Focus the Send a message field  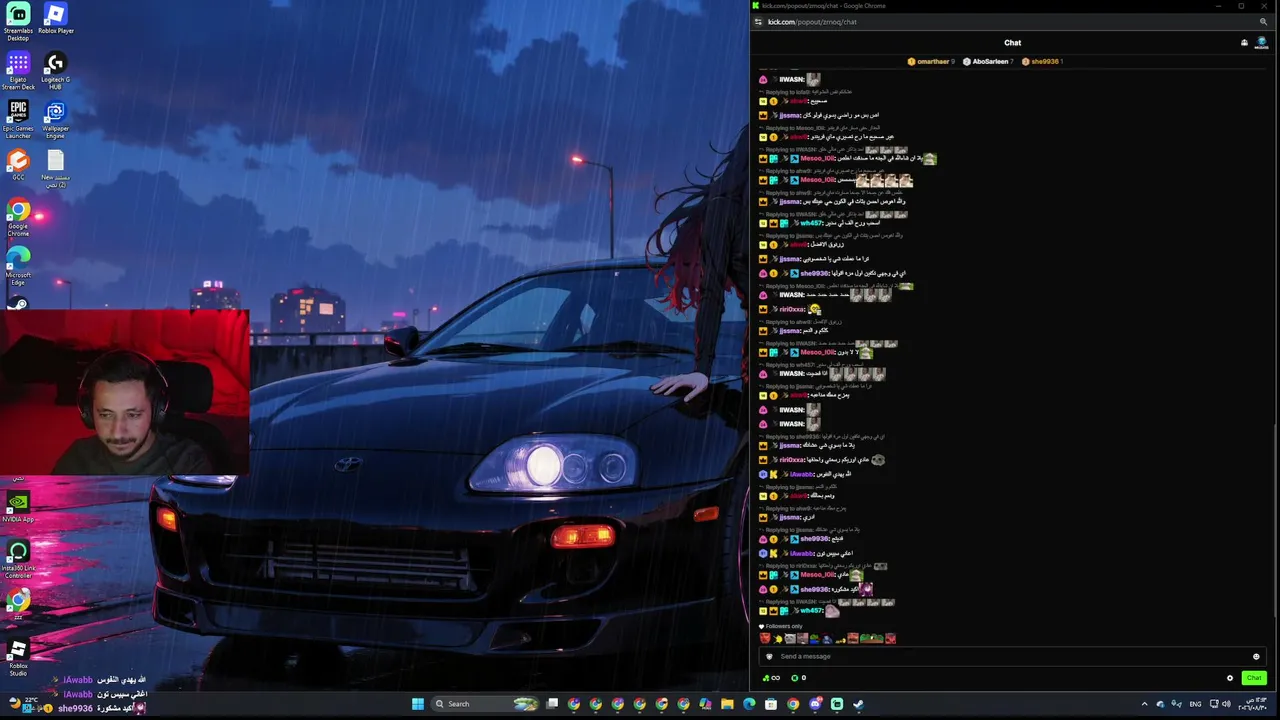point(1010,656)
